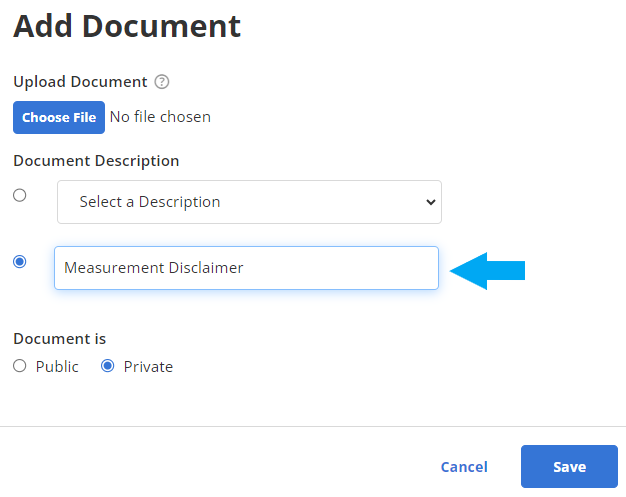Click the chevron arrow of the description dropdown
This screenshot has width=626, height=497.
coord(430,202)
